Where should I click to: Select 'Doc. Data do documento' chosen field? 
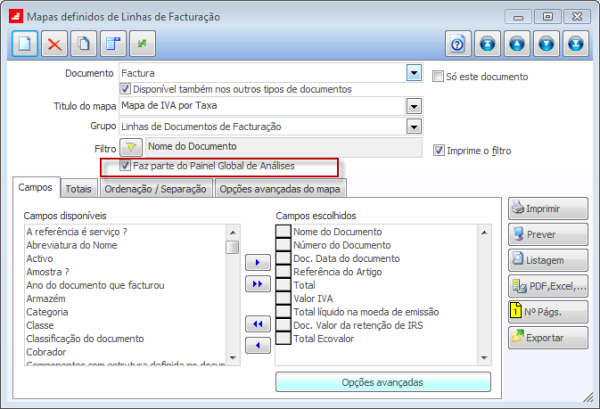tap(346, 259)
